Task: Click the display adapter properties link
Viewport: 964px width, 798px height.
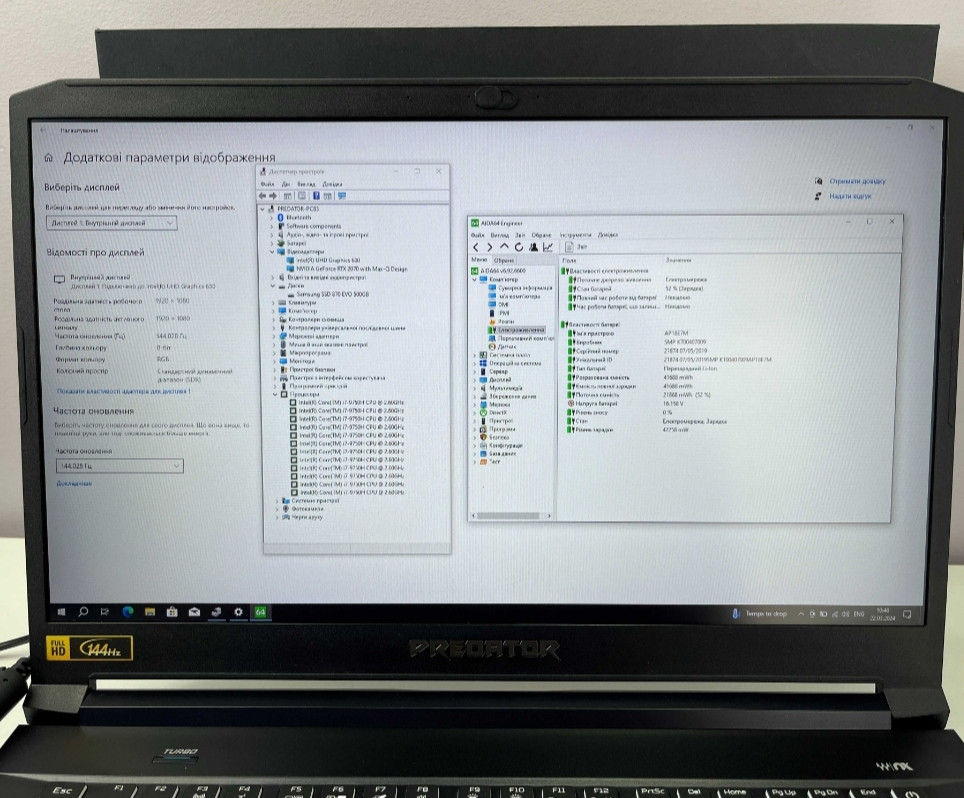Action: point(123,391)
